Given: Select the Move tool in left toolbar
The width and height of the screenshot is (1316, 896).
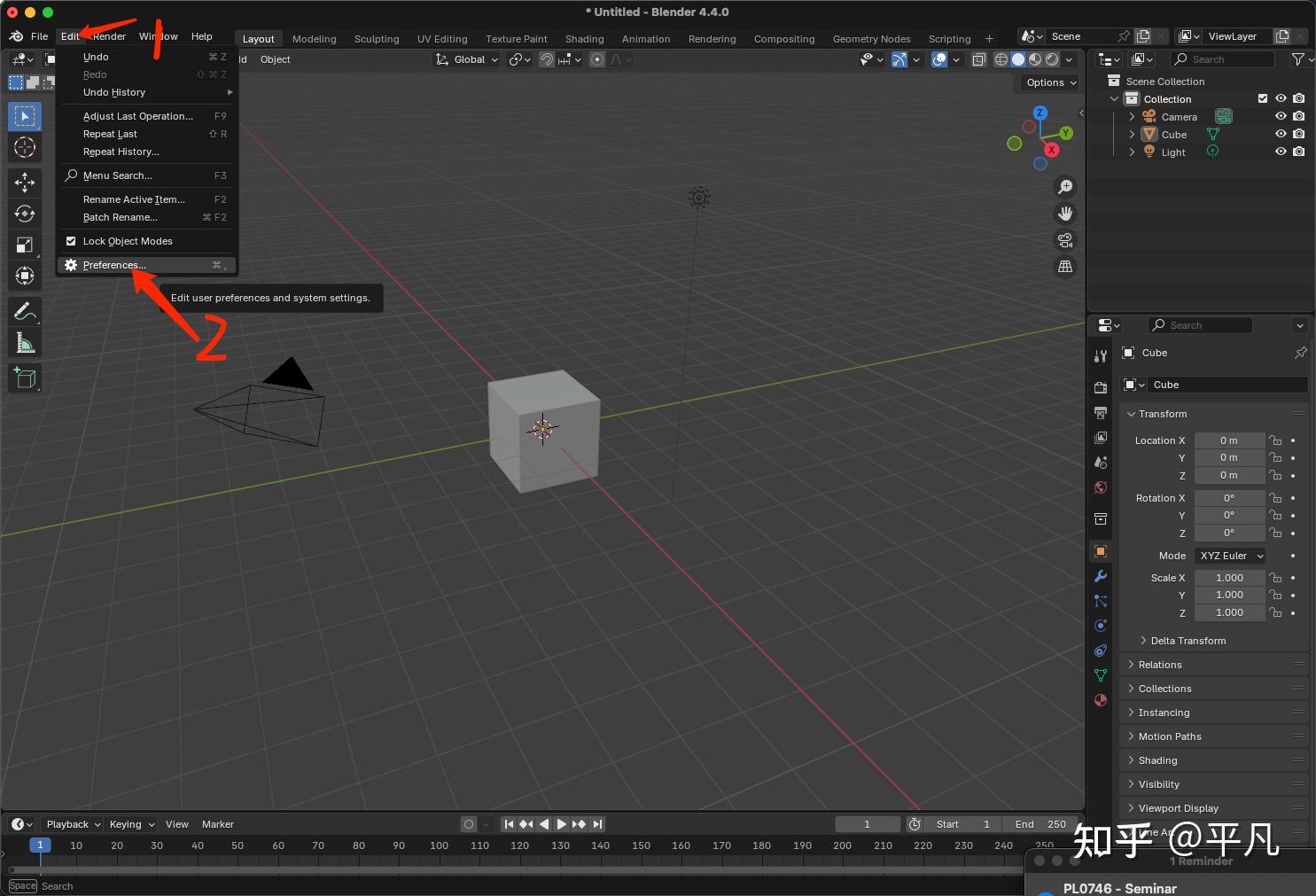Looking at the screenshot, I should (25, 183).
